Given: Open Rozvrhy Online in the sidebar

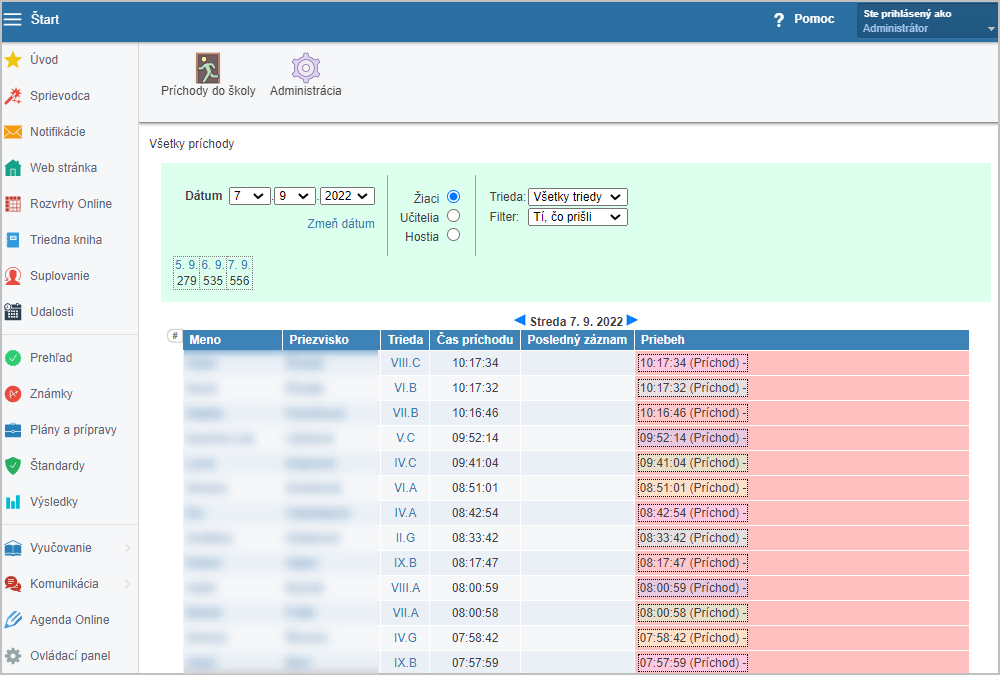Looking at the screenshot, I should pos(70,204).
